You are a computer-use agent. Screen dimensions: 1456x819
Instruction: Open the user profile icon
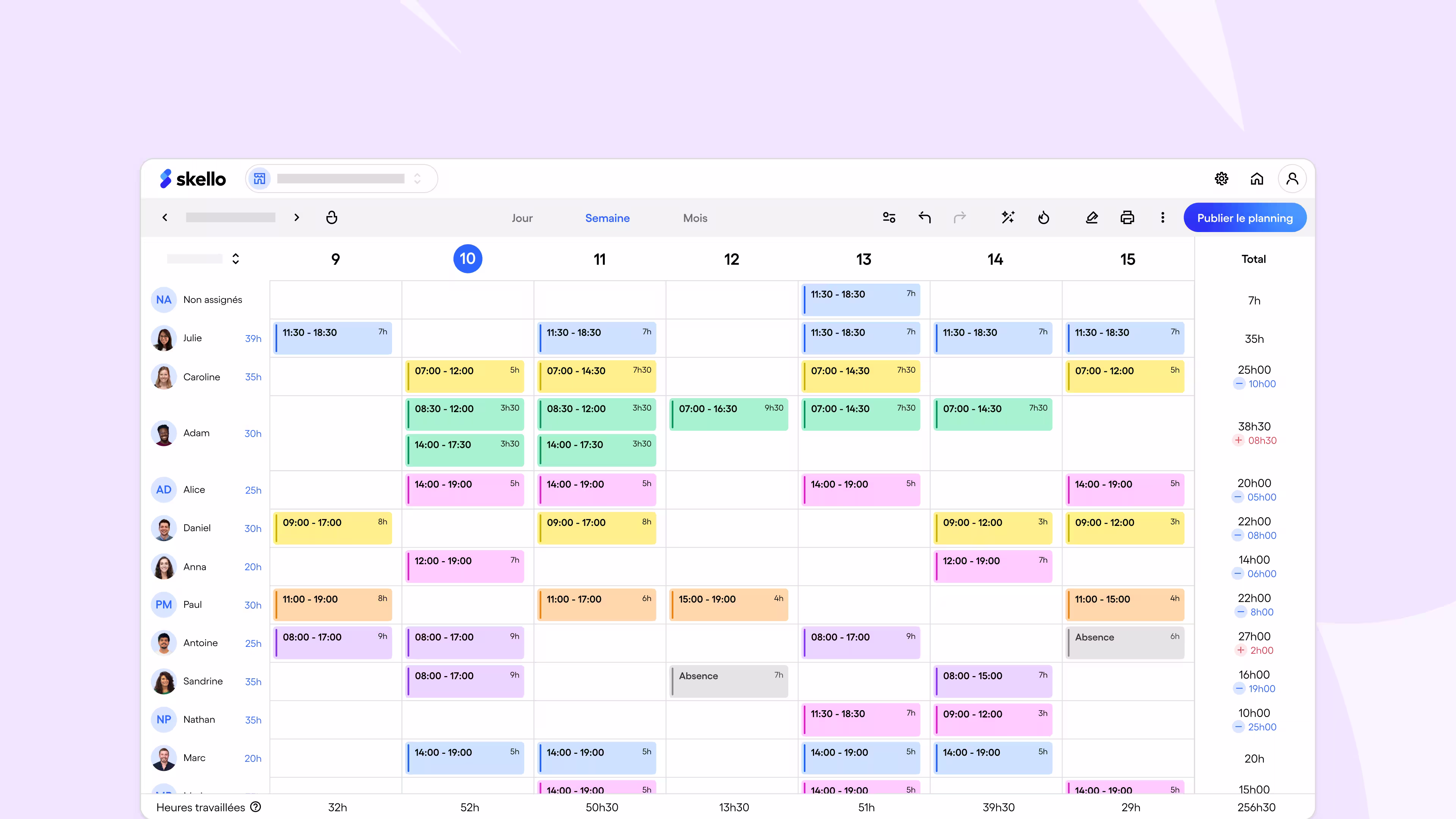[x=1292, y=179]
